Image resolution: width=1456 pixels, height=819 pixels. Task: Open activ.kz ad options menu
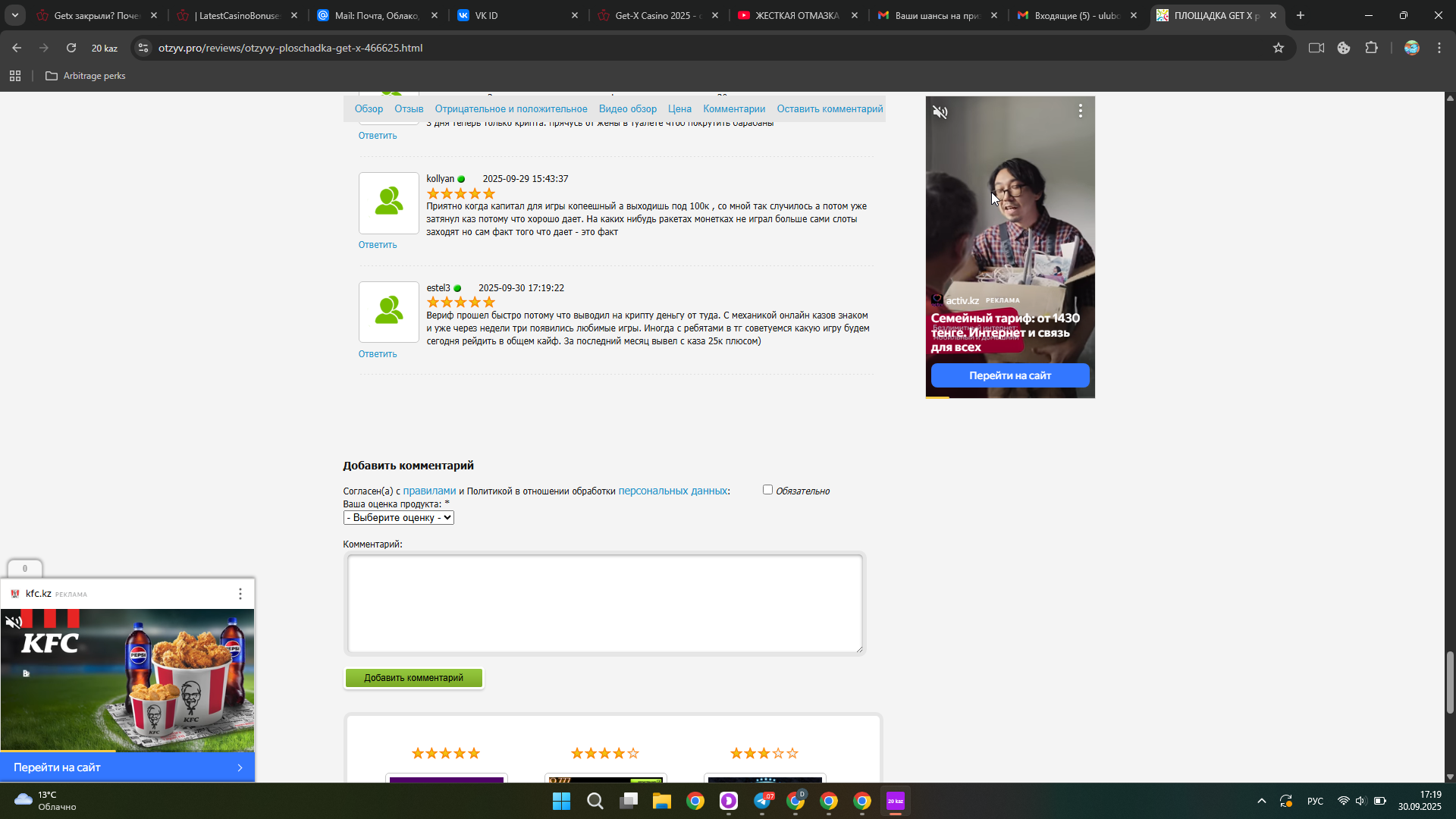(1080, 111)
